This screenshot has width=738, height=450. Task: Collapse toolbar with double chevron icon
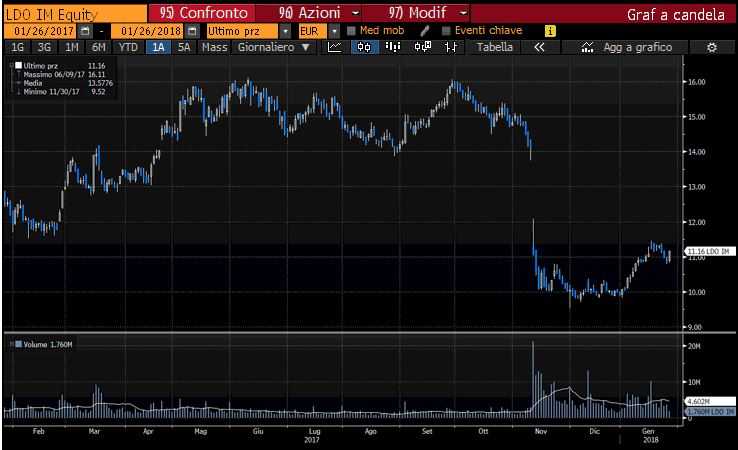tap(539, 47)
